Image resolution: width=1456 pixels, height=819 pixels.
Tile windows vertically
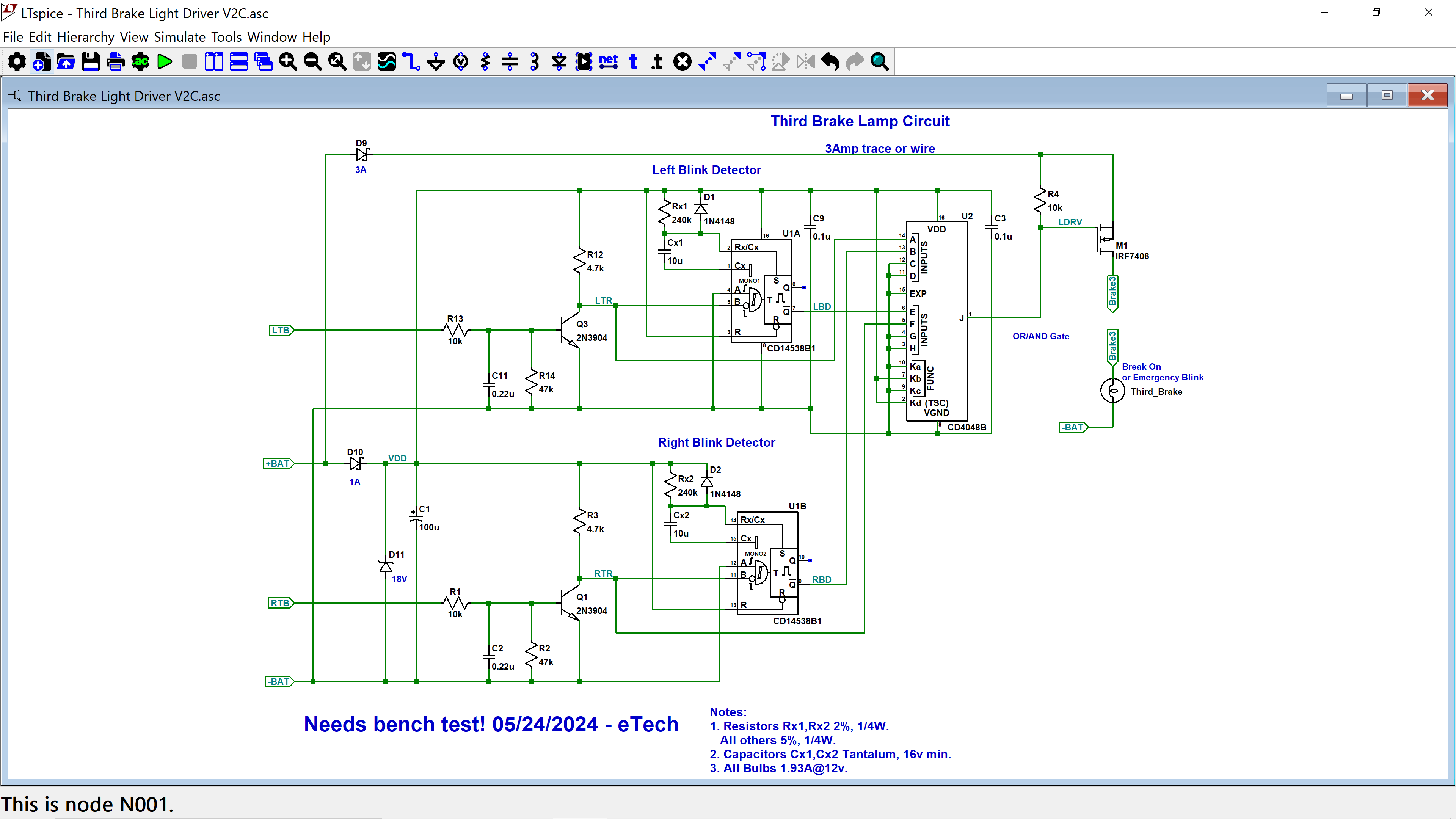(x=213, y=61)
